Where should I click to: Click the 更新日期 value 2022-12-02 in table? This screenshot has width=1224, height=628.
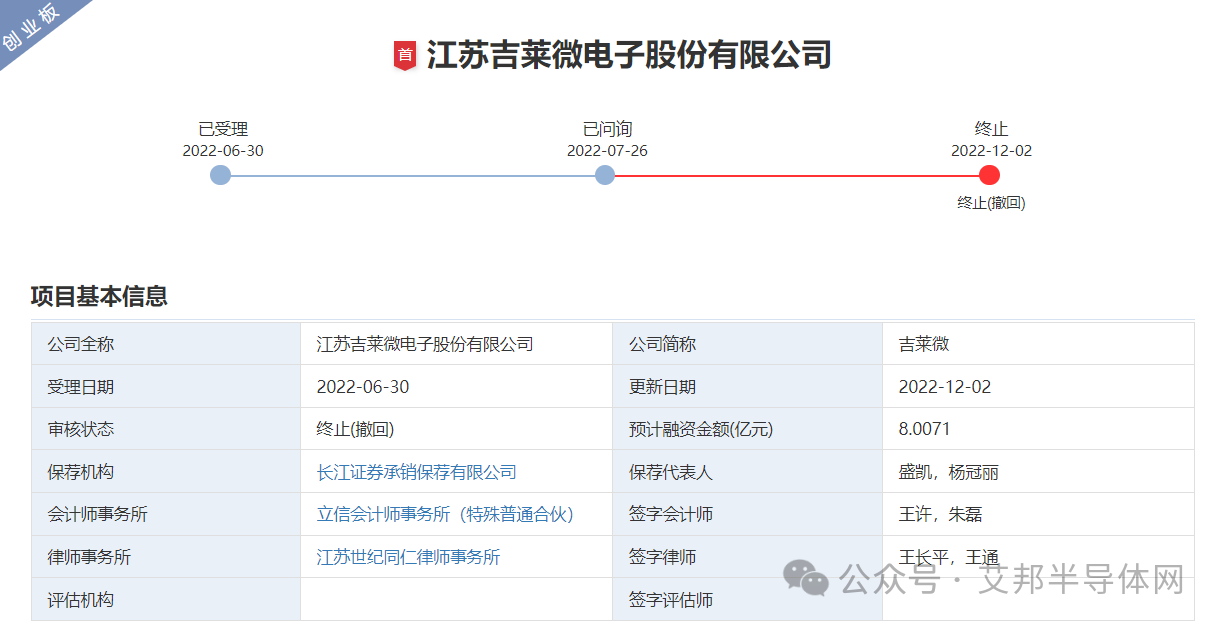pos(945,387)
